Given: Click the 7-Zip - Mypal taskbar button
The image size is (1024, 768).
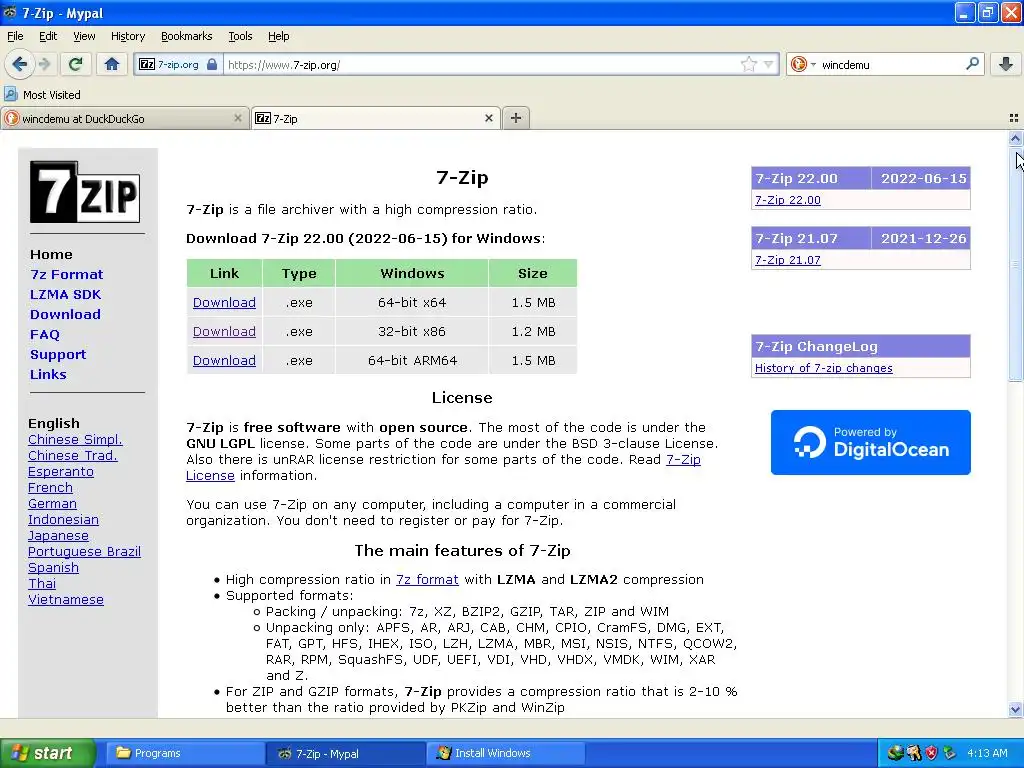Looking at the screenshot, I should tap(345, 753).
